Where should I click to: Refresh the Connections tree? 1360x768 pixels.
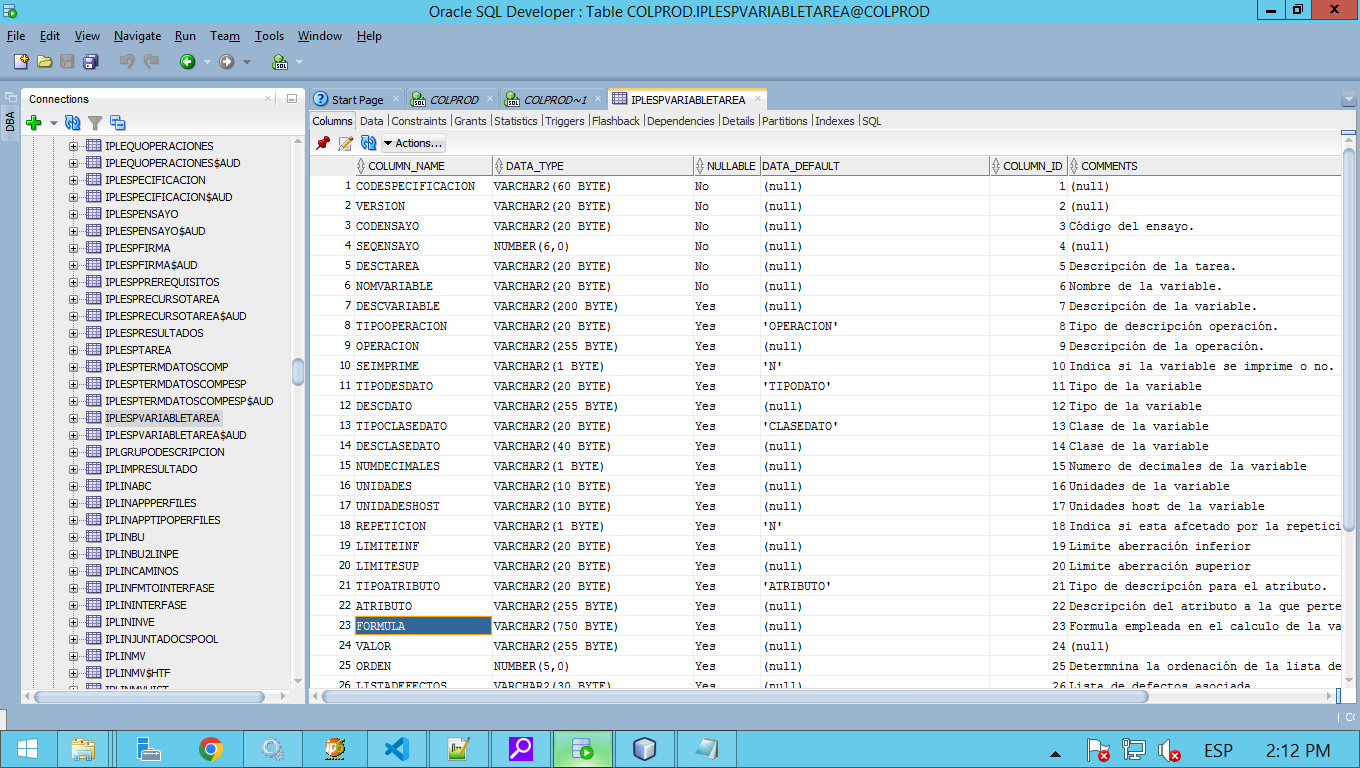coord(72,123)
